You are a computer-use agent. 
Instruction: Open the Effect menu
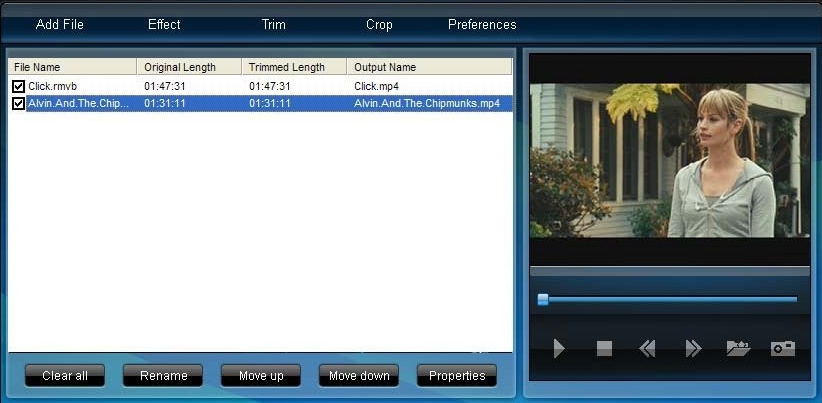[164, 25]
